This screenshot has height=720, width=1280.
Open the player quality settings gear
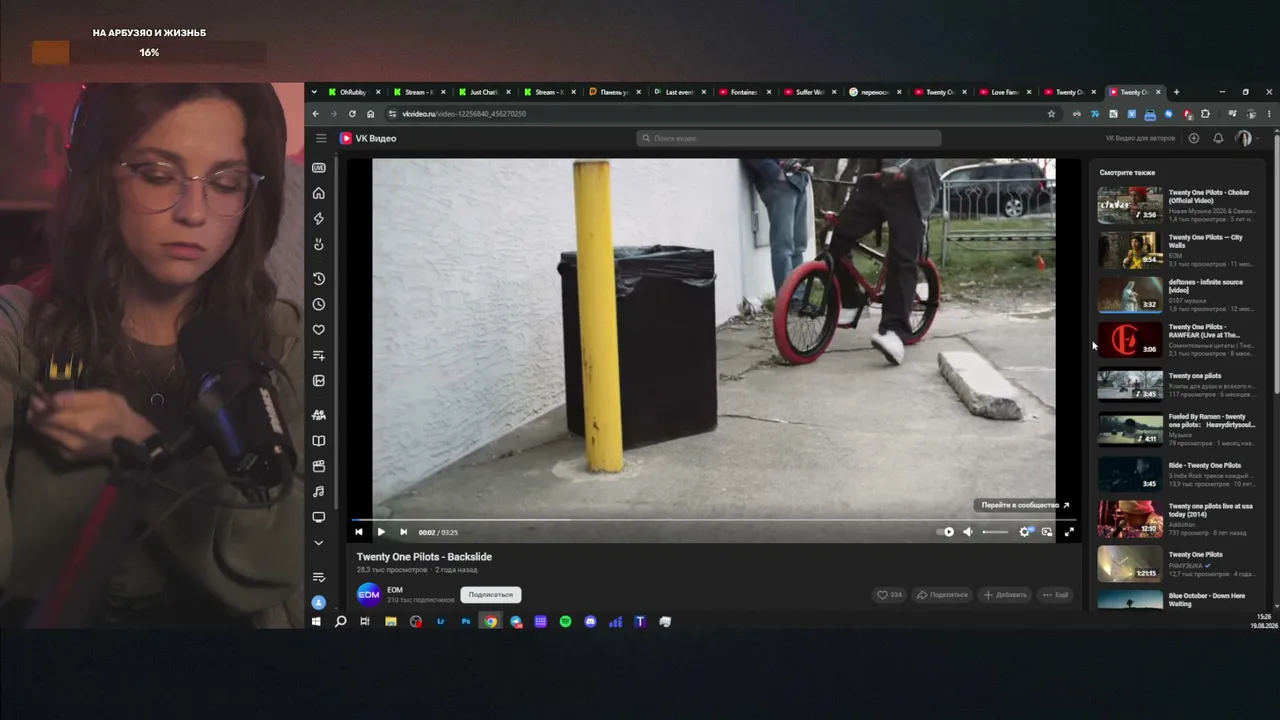pyautogui.click(x=1024, y=532)
